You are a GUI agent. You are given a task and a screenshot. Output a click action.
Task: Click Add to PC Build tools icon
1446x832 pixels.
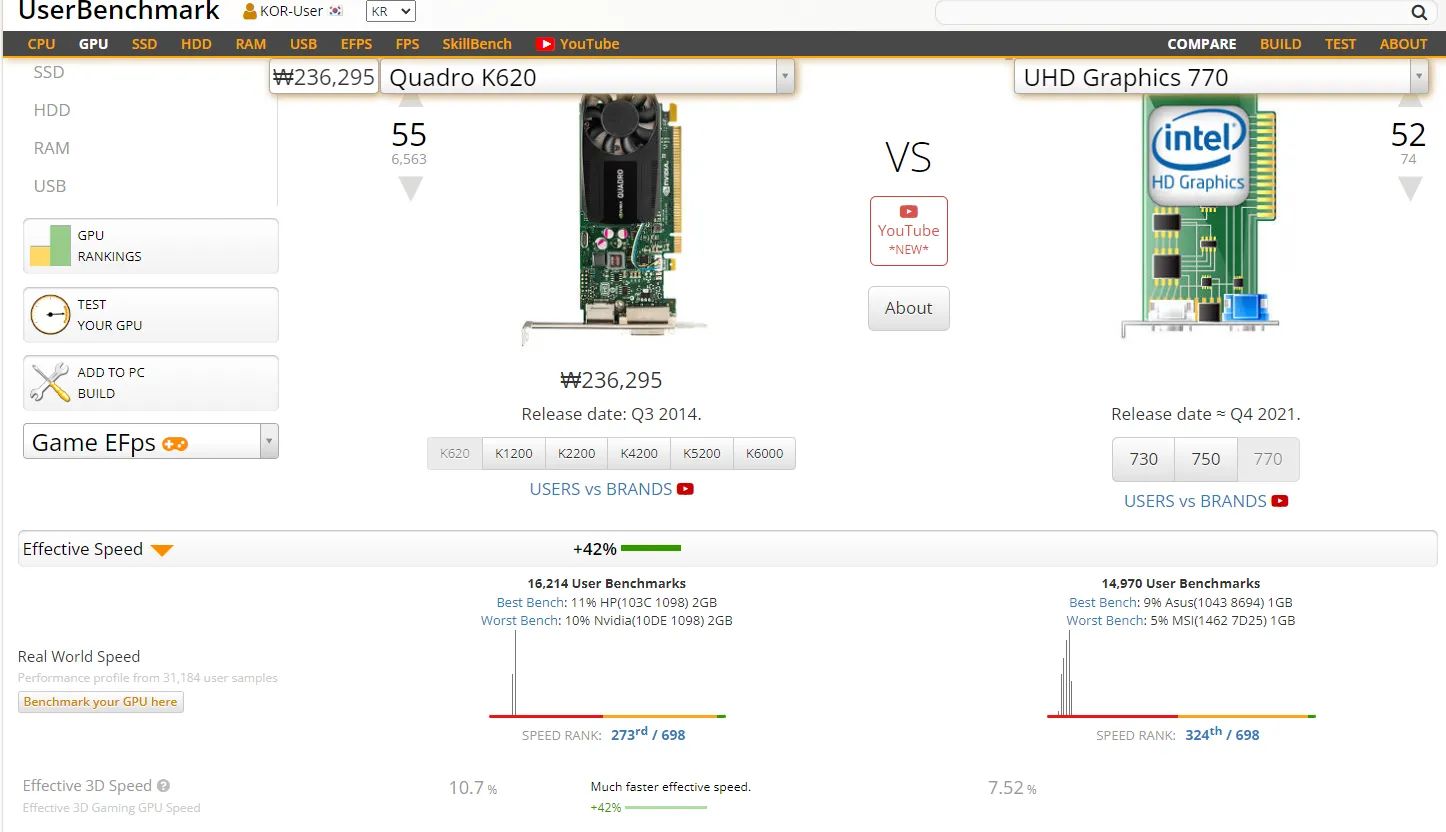[x=50, y=383]
